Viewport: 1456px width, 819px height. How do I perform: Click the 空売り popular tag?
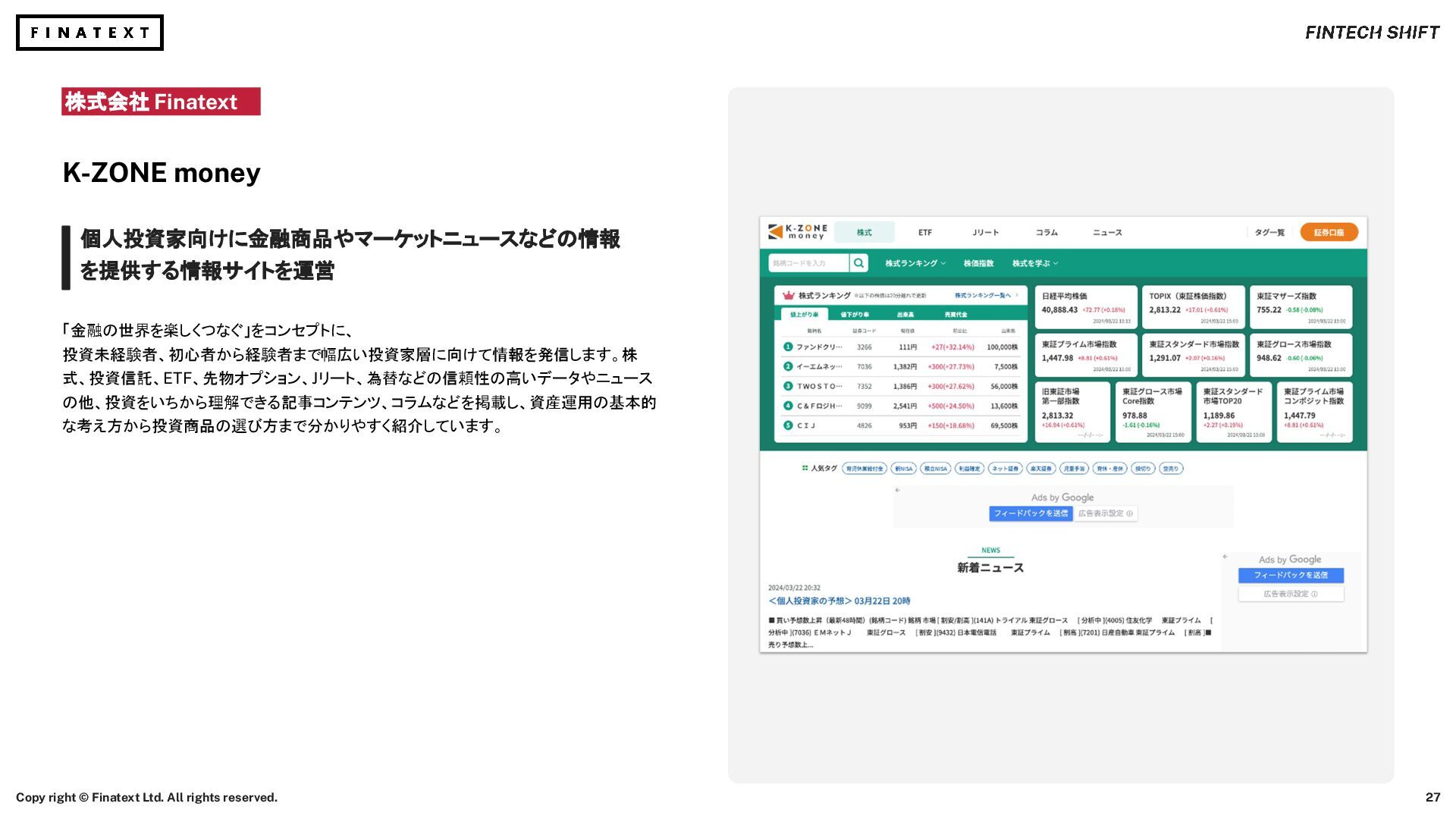point(1171,469)
